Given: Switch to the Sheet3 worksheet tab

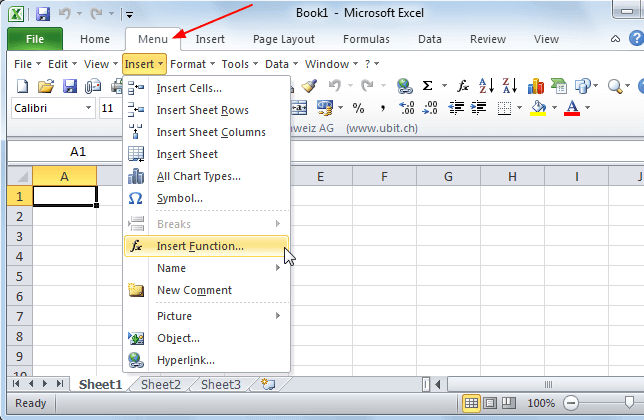Looking at the screenshot, I should tap(221, 384).
